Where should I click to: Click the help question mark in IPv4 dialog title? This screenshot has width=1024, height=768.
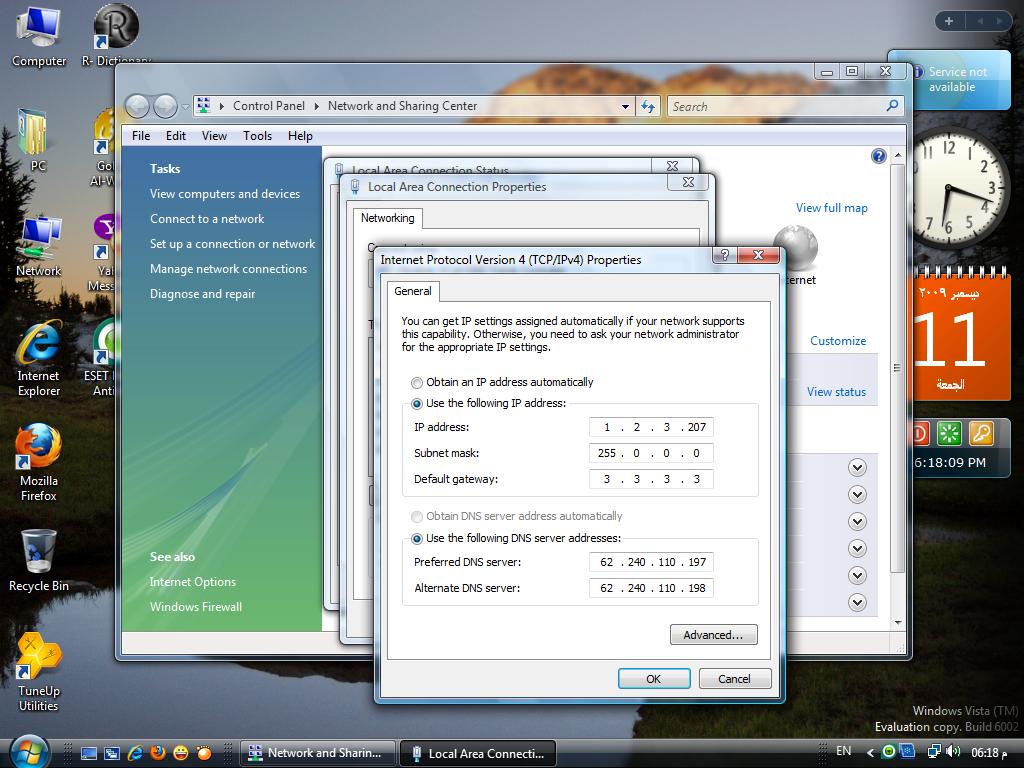[x=727, y=256]
